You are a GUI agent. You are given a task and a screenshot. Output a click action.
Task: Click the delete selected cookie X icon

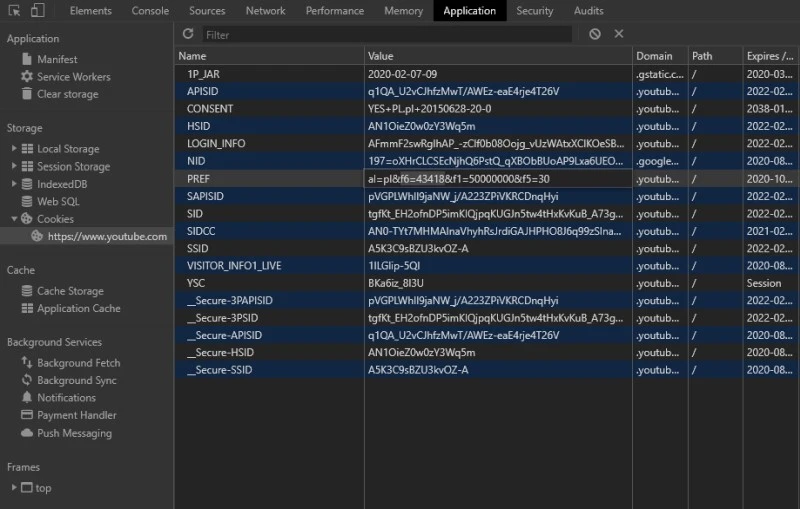[x=619, y=34]
